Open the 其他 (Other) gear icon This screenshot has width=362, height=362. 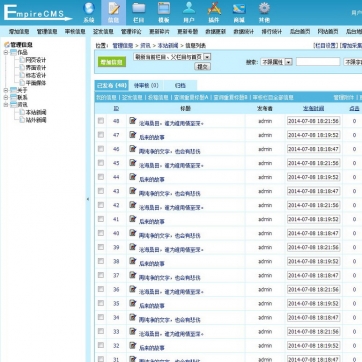pos(264,8)
